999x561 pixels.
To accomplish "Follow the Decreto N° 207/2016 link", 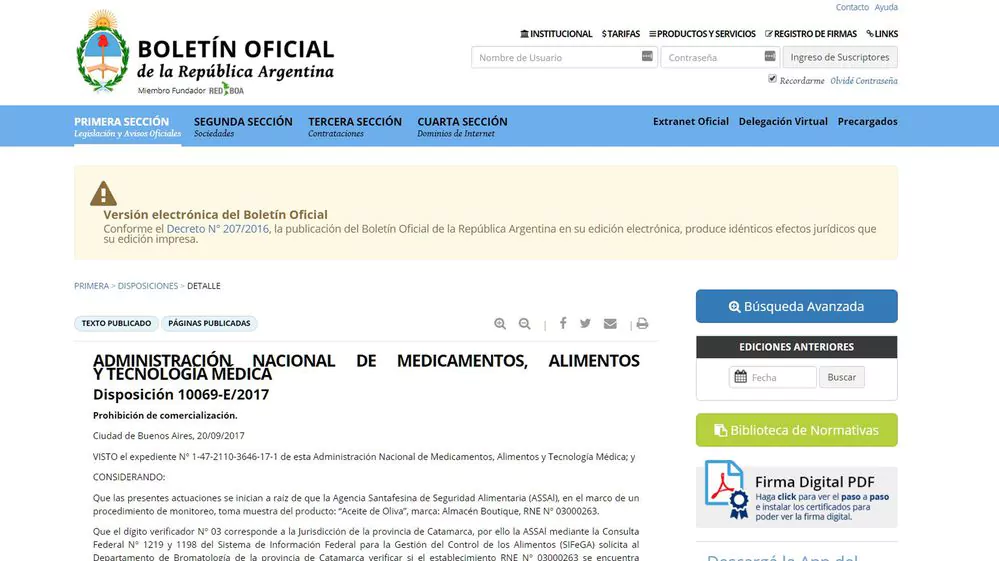I will tap(217, 229).
